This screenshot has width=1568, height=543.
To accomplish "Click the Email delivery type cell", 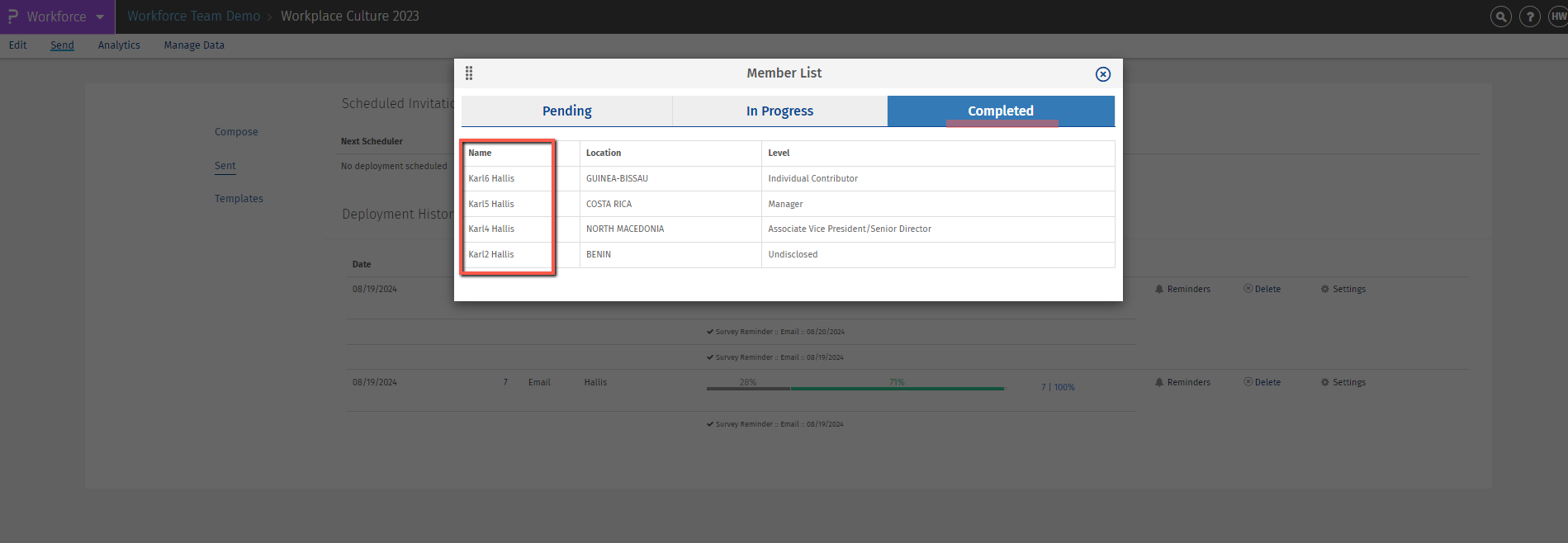I will [x=539, y=382].
